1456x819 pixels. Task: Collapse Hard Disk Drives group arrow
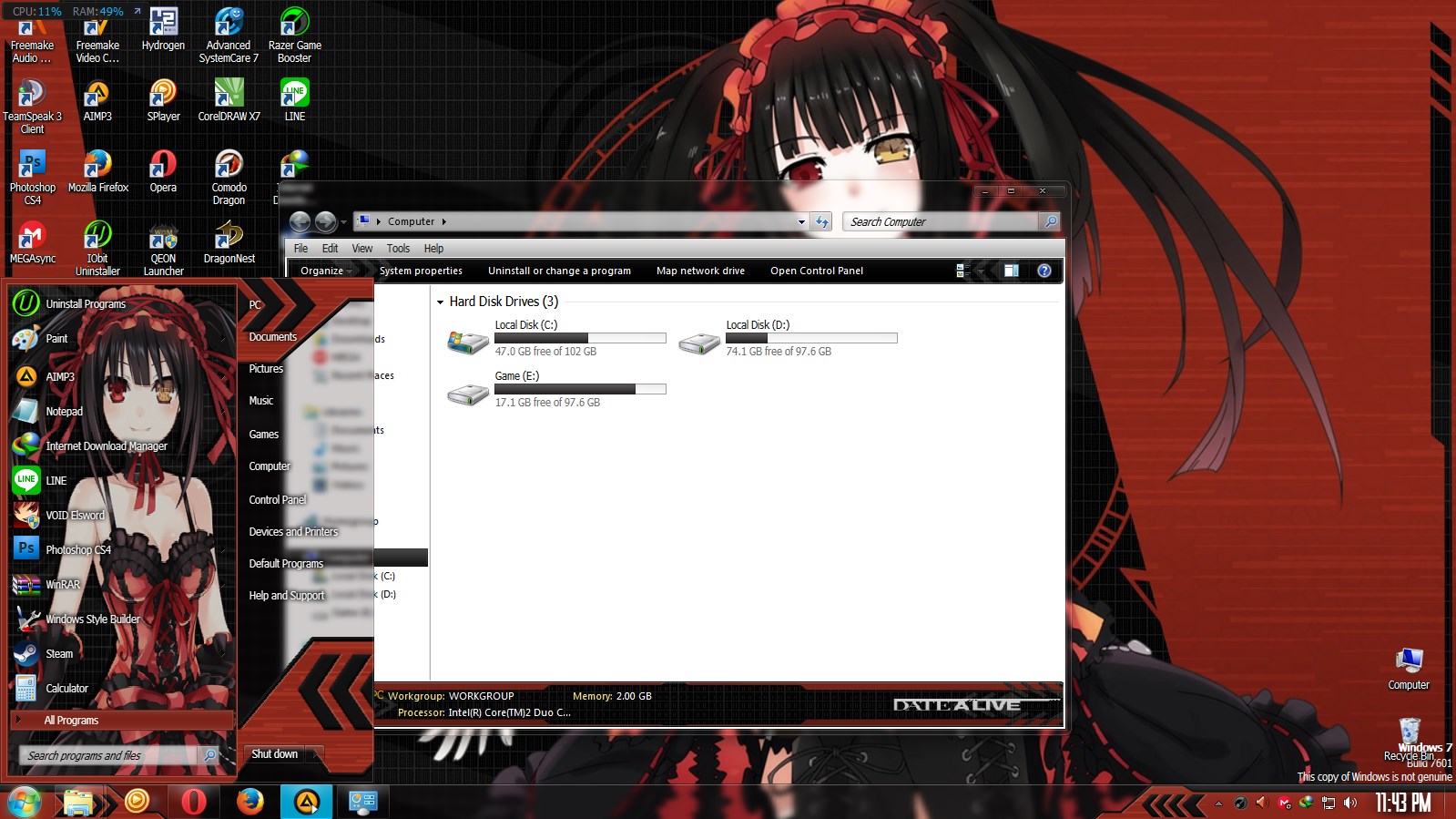[x=441, y=302]
